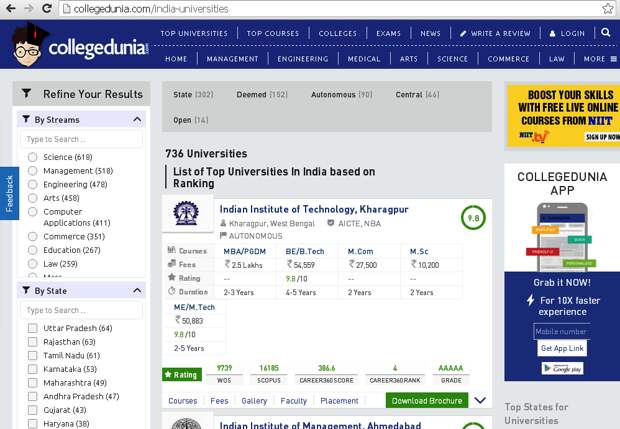Open the Placement link for IIT Kharagpur
The height and width of the screenshot is (429, 620).
(339, 401)
